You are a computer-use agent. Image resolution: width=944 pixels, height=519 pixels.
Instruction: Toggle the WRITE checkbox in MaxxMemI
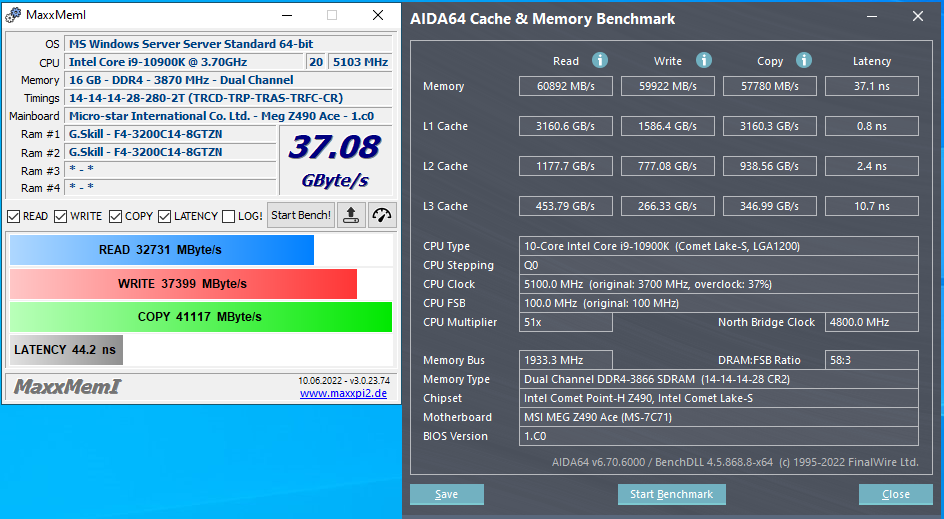coord(60,216)
